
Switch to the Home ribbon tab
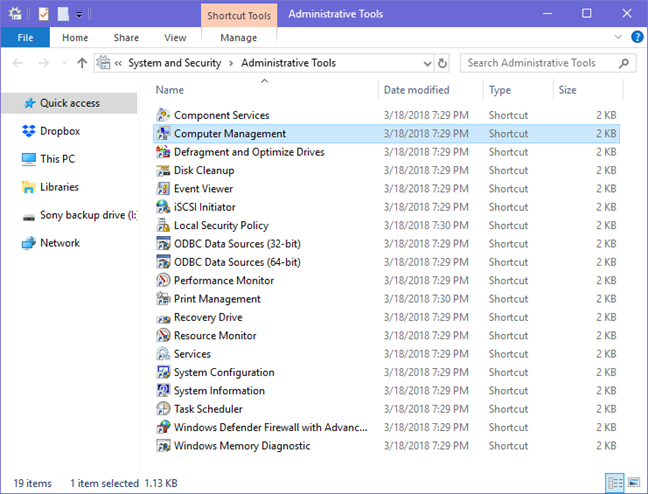click(75, 38)
